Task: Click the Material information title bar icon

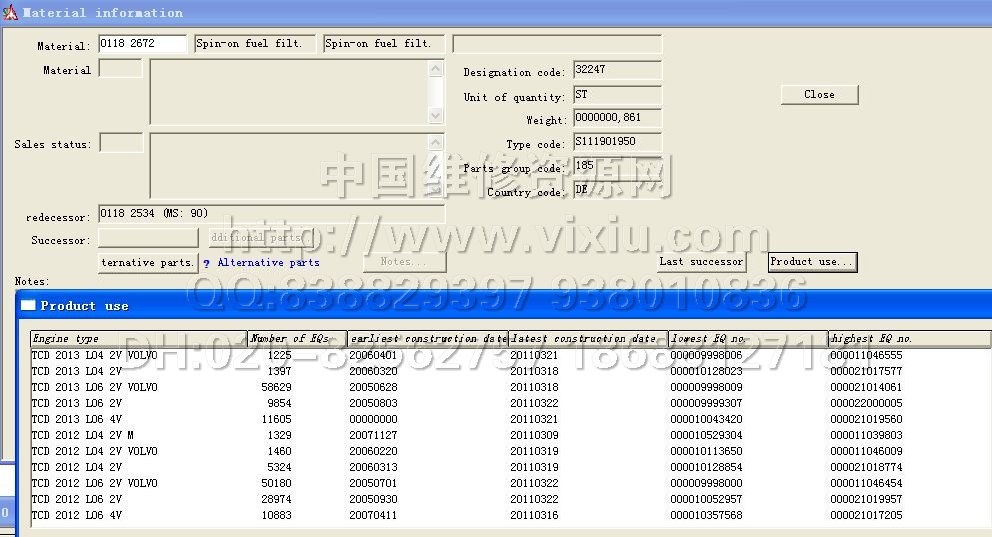Action: [9, 13]
